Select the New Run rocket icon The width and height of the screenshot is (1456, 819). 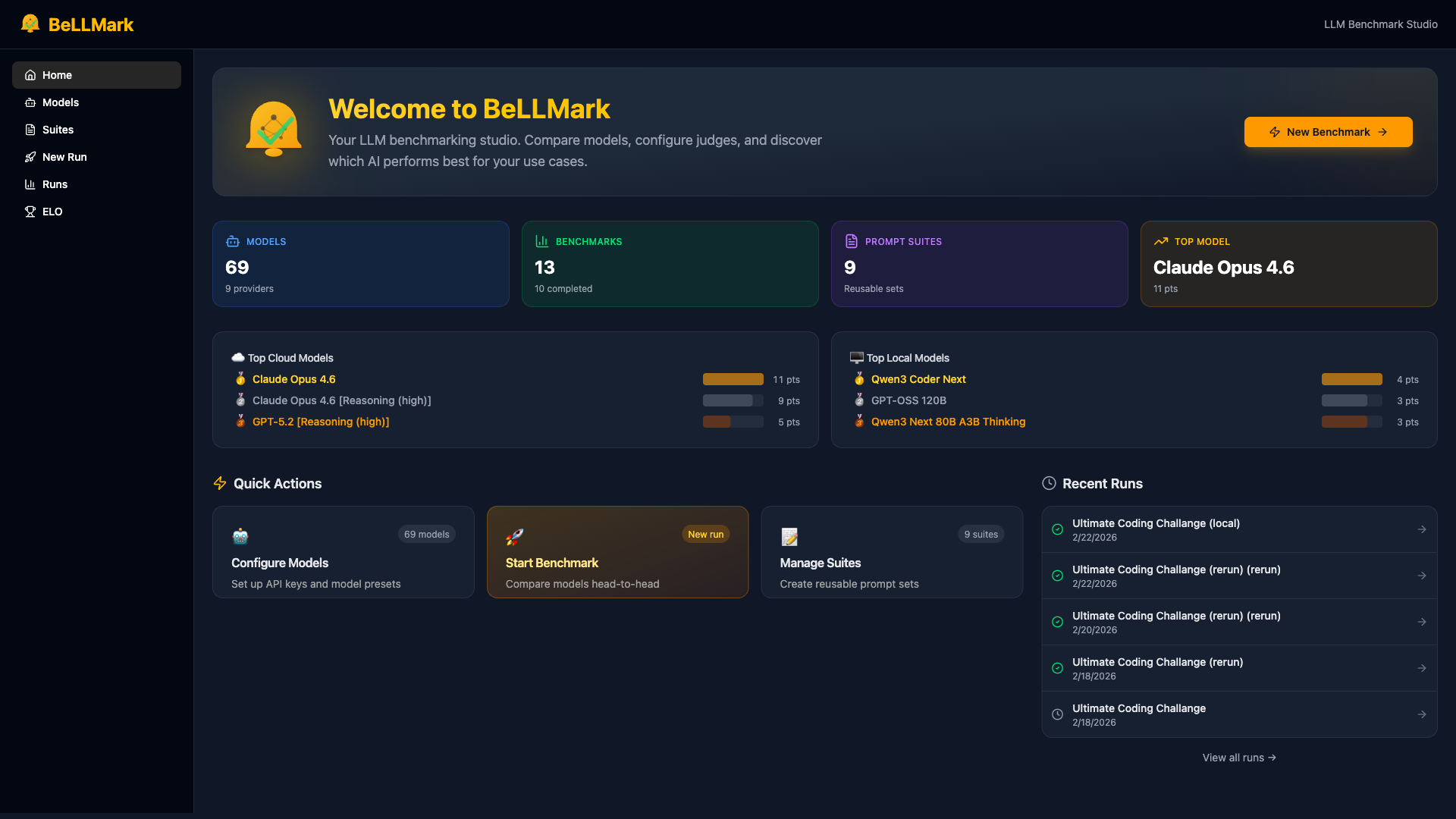click(30, 157)
